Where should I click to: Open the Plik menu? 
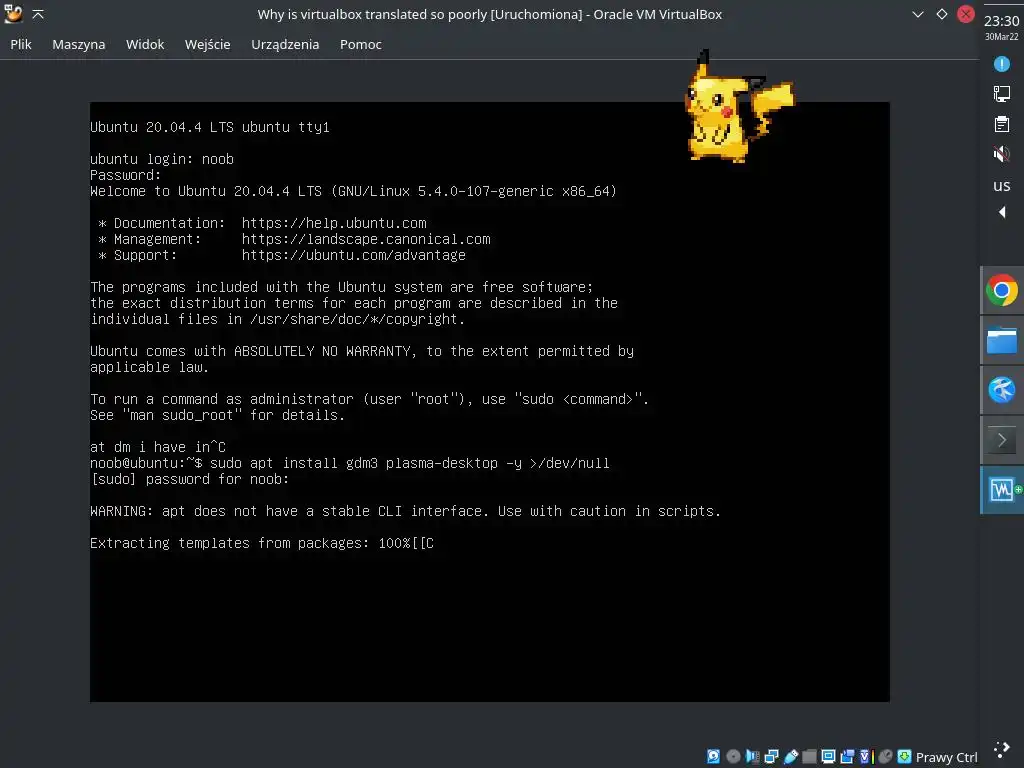[21, 44]
